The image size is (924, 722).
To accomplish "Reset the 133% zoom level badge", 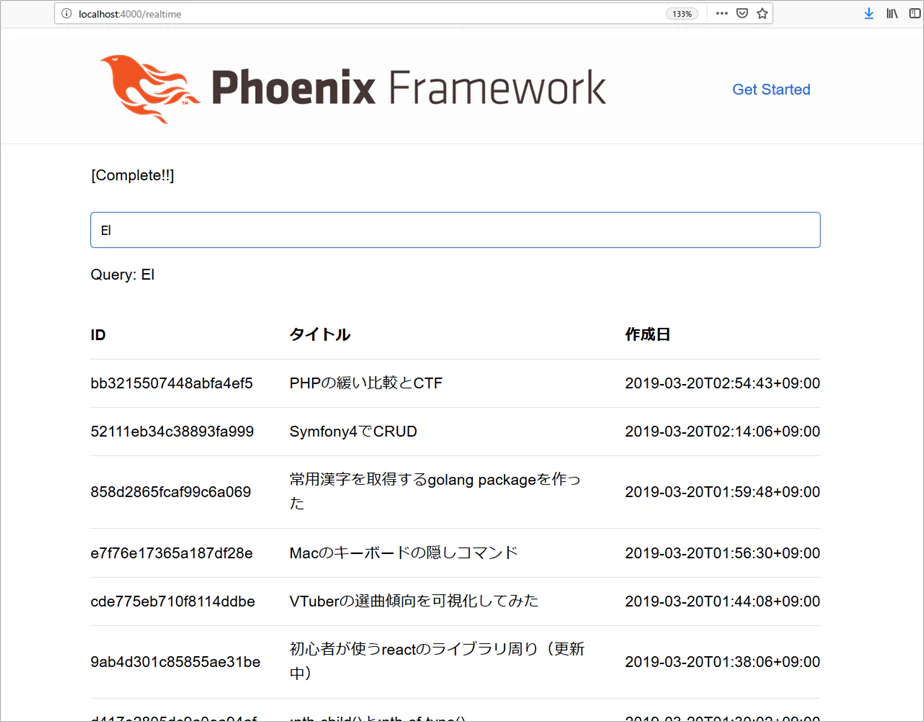I will (x=682, y=14).
